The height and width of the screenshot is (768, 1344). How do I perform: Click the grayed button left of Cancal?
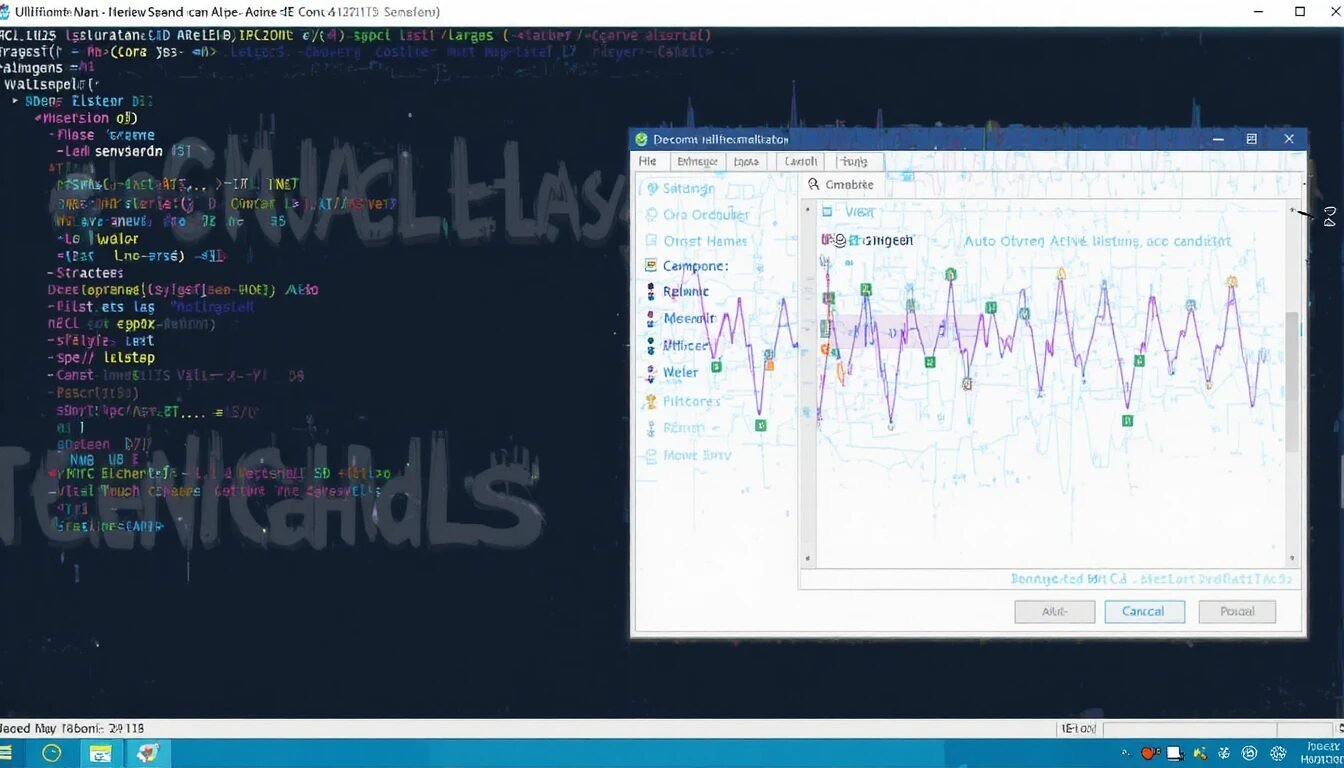tap(1054, 611)
